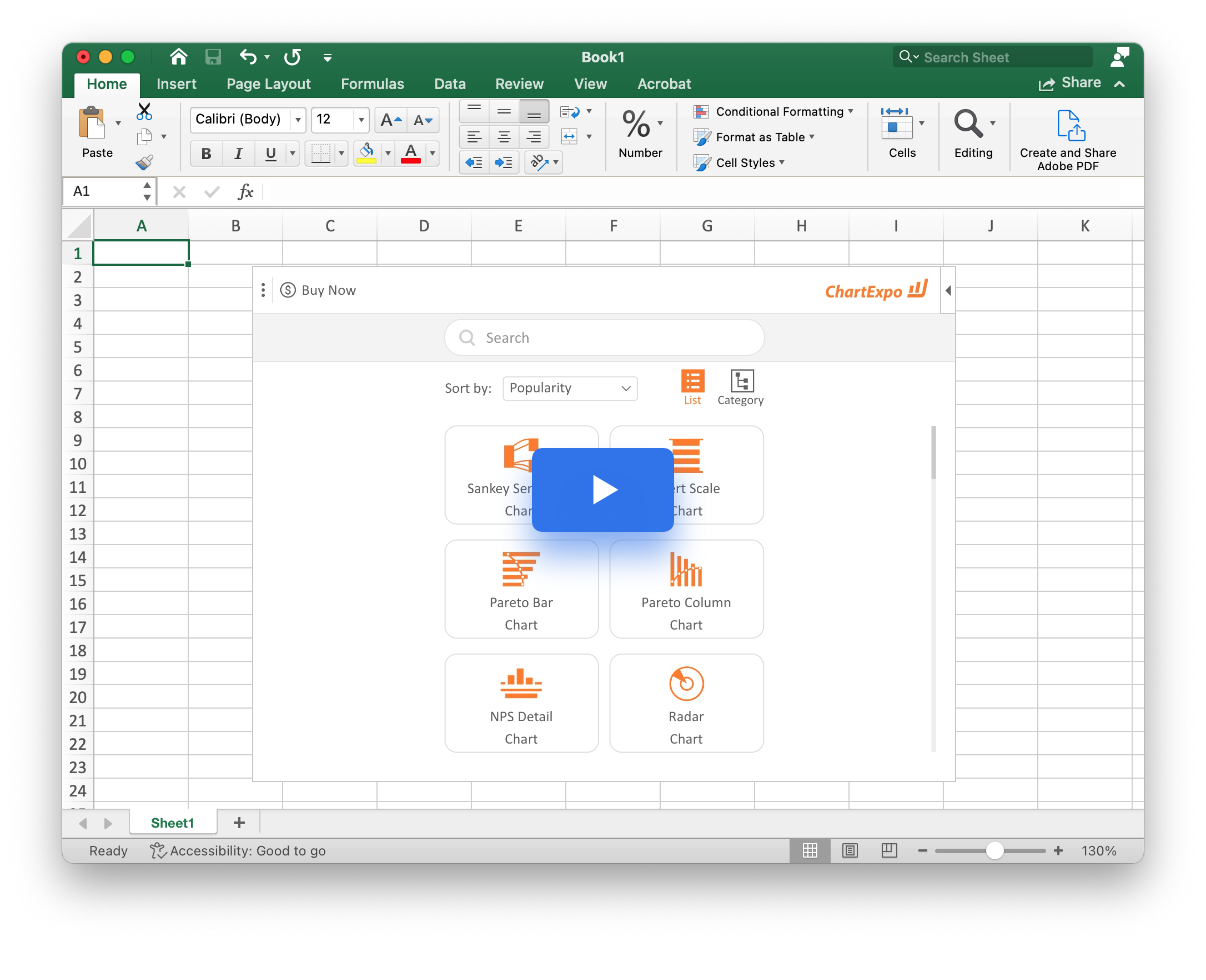Enable Center horizontal alignment
Image resolution: width=1206 pixels, height=980 pixels.
click(504, 137)
